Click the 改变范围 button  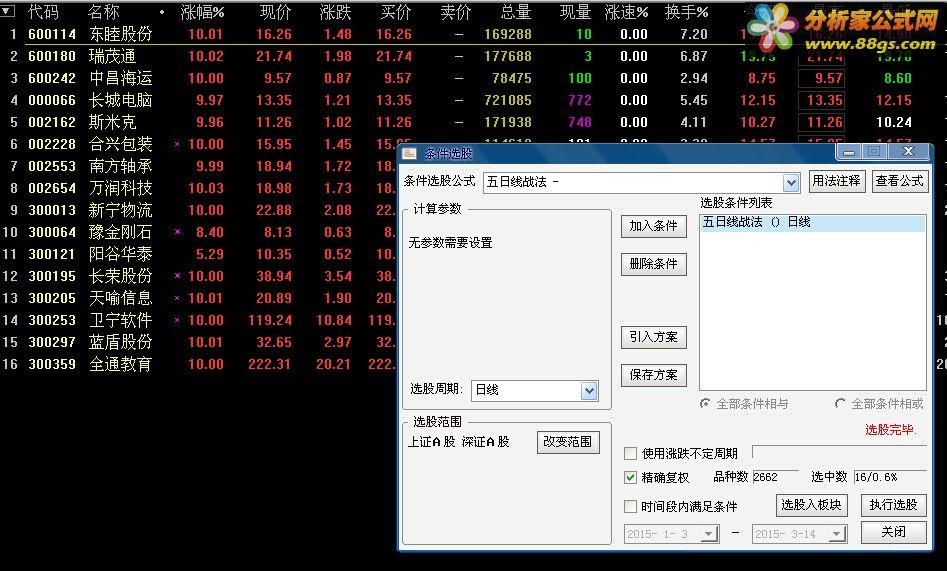[568, 442]
